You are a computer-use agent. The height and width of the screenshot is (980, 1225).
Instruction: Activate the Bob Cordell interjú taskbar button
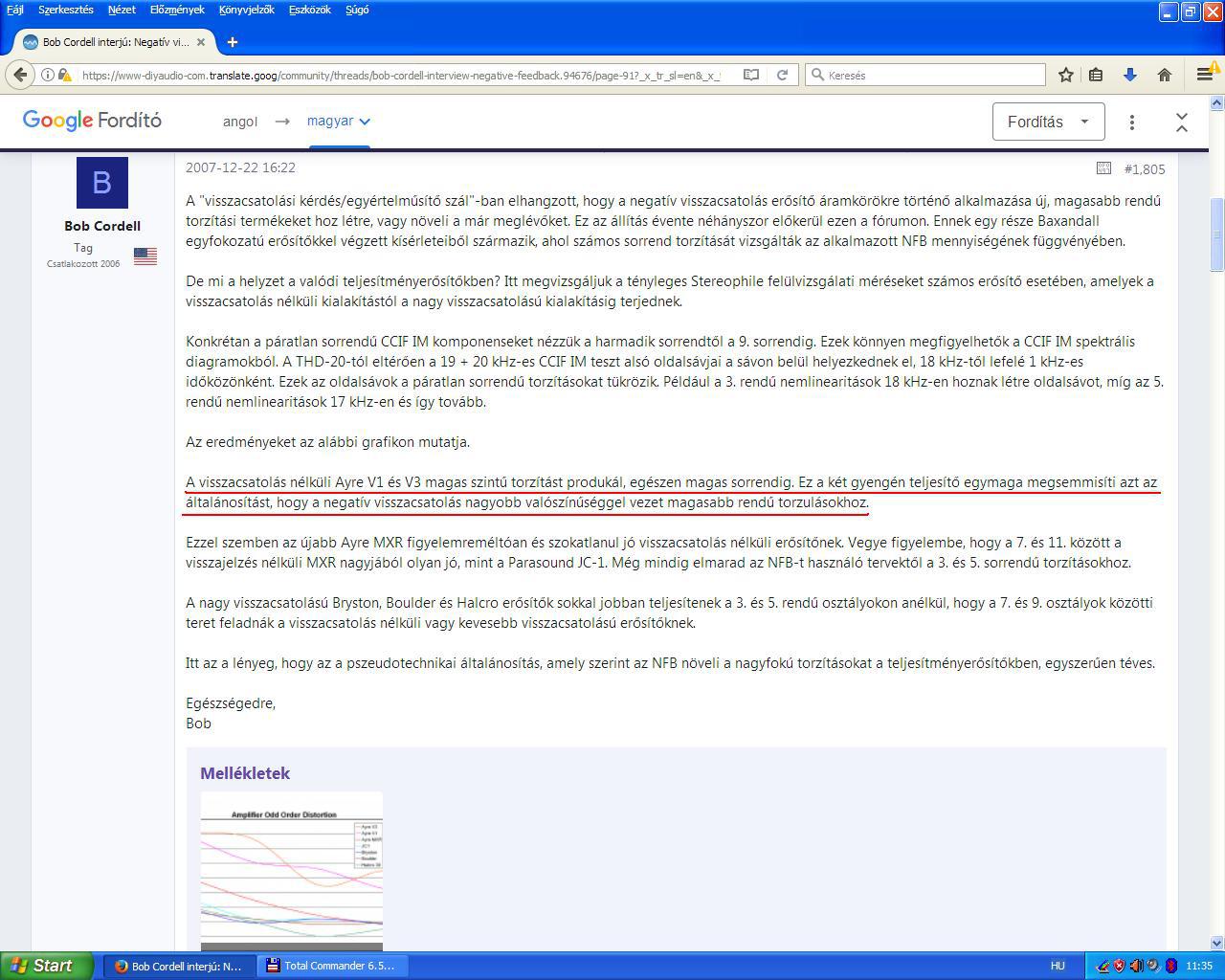coord(180,966)
